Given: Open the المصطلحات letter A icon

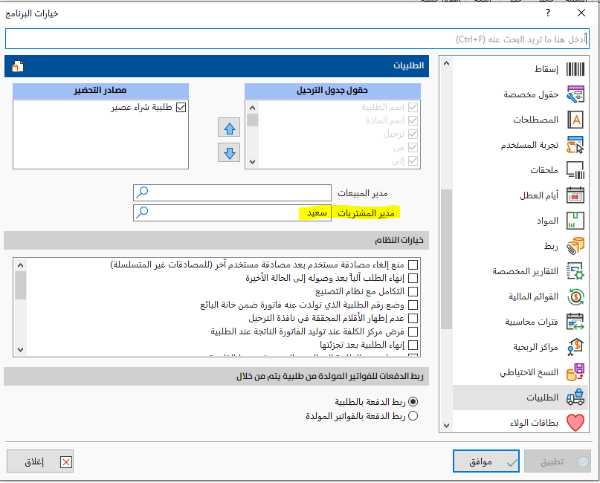Looking at the screenshot, I should [575, 120].
